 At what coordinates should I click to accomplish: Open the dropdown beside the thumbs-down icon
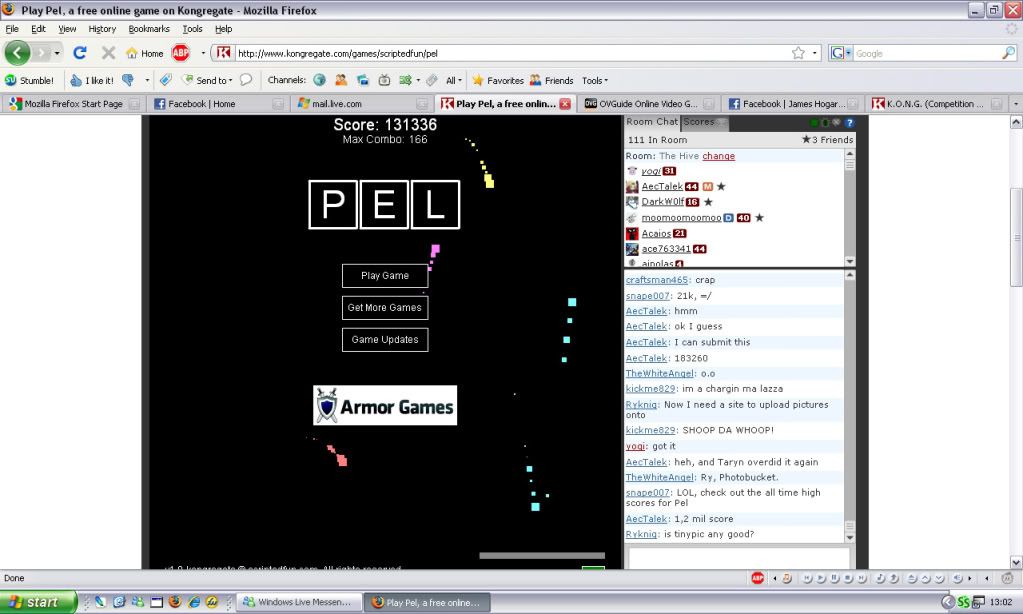(147, 80)
